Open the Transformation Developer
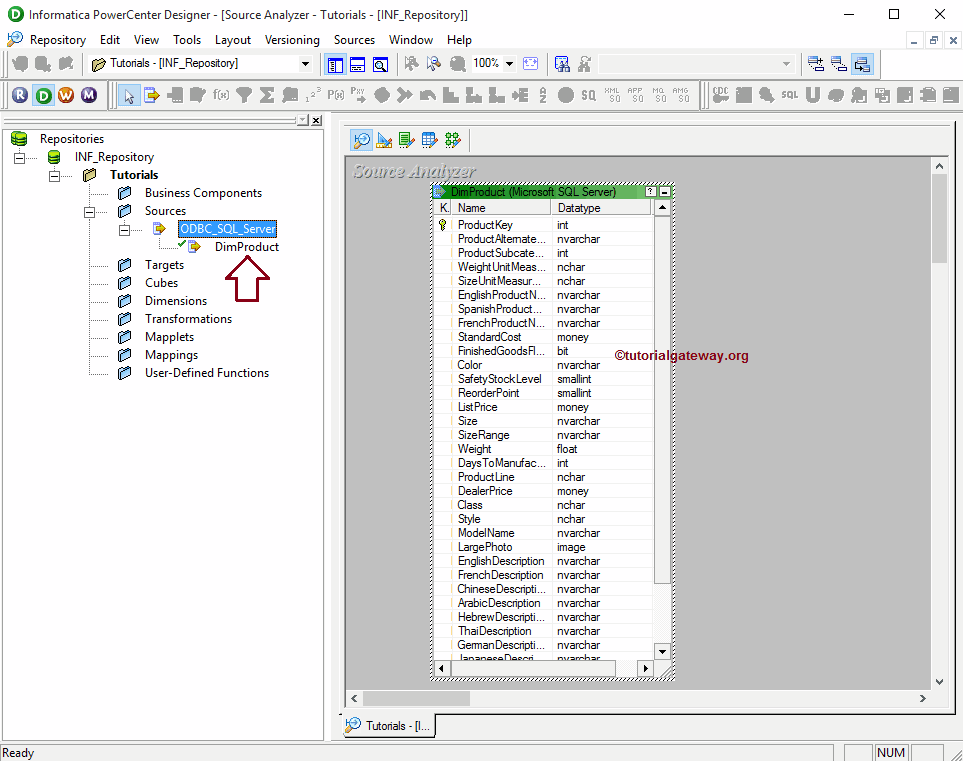The height and width of the screenshot is (761, 963). pos(406,140)
